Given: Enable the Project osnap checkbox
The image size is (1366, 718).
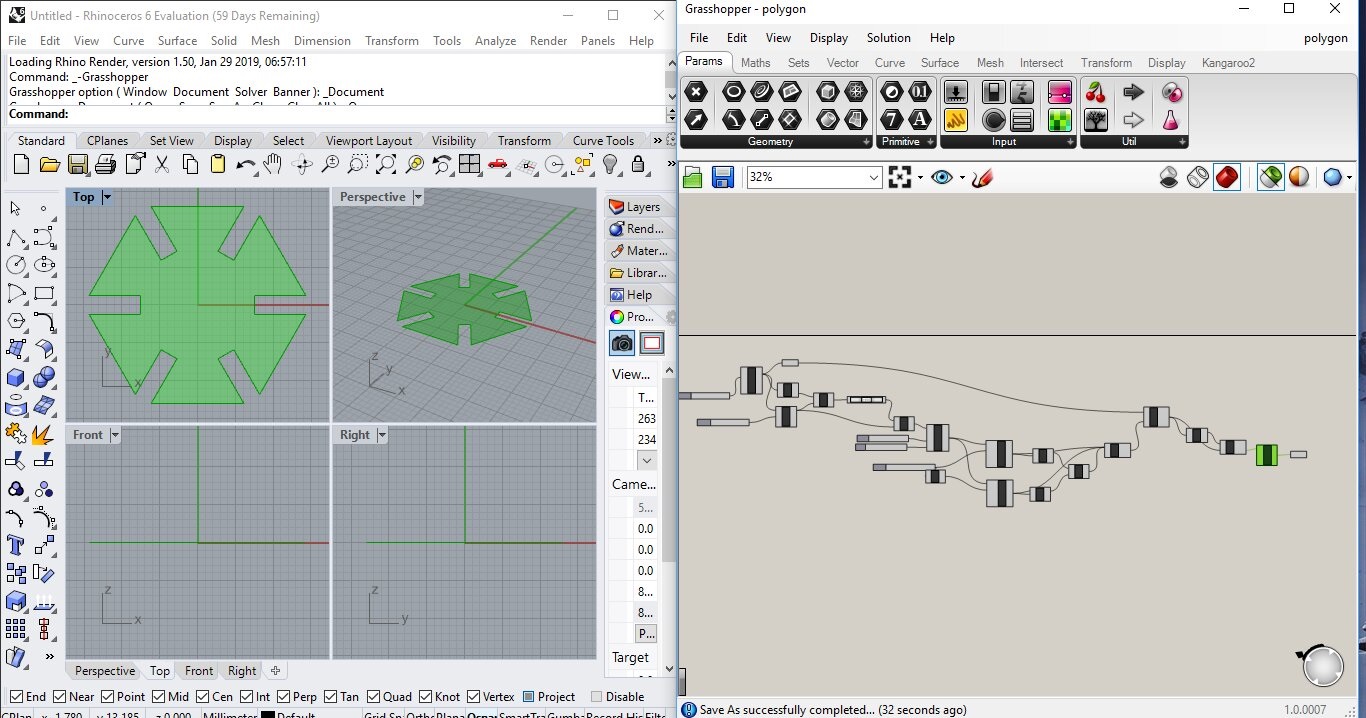Looking at the screenshot, I should click(x=527, y=697).
